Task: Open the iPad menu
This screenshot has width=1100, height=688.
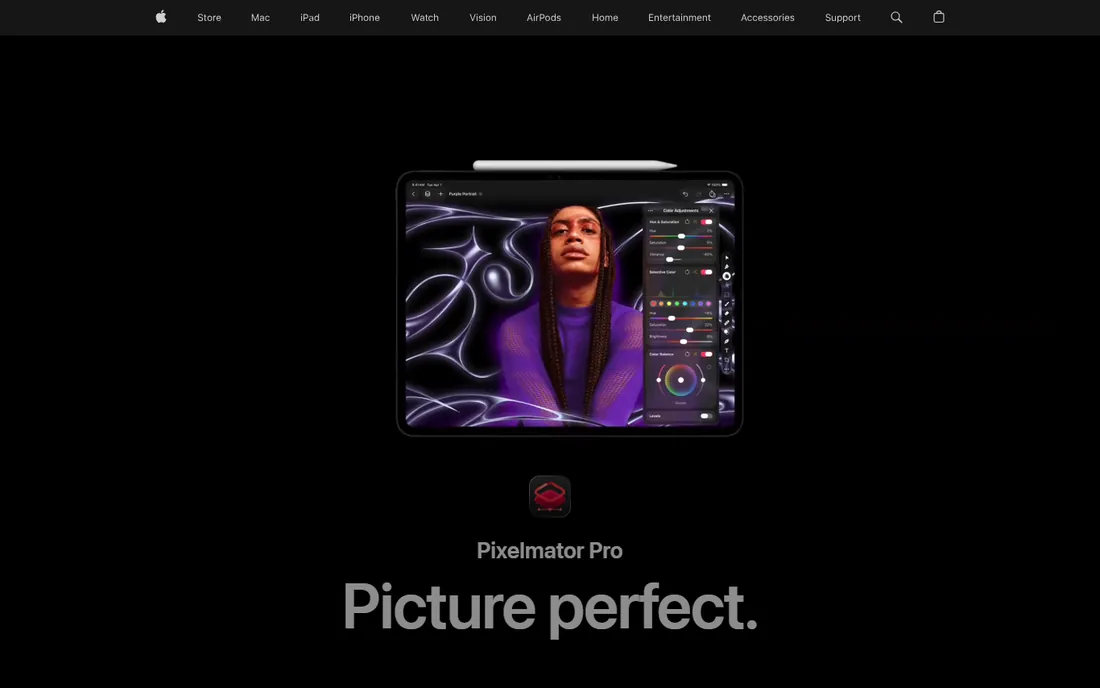Action: pyautogui.click(x=309, y=18)
